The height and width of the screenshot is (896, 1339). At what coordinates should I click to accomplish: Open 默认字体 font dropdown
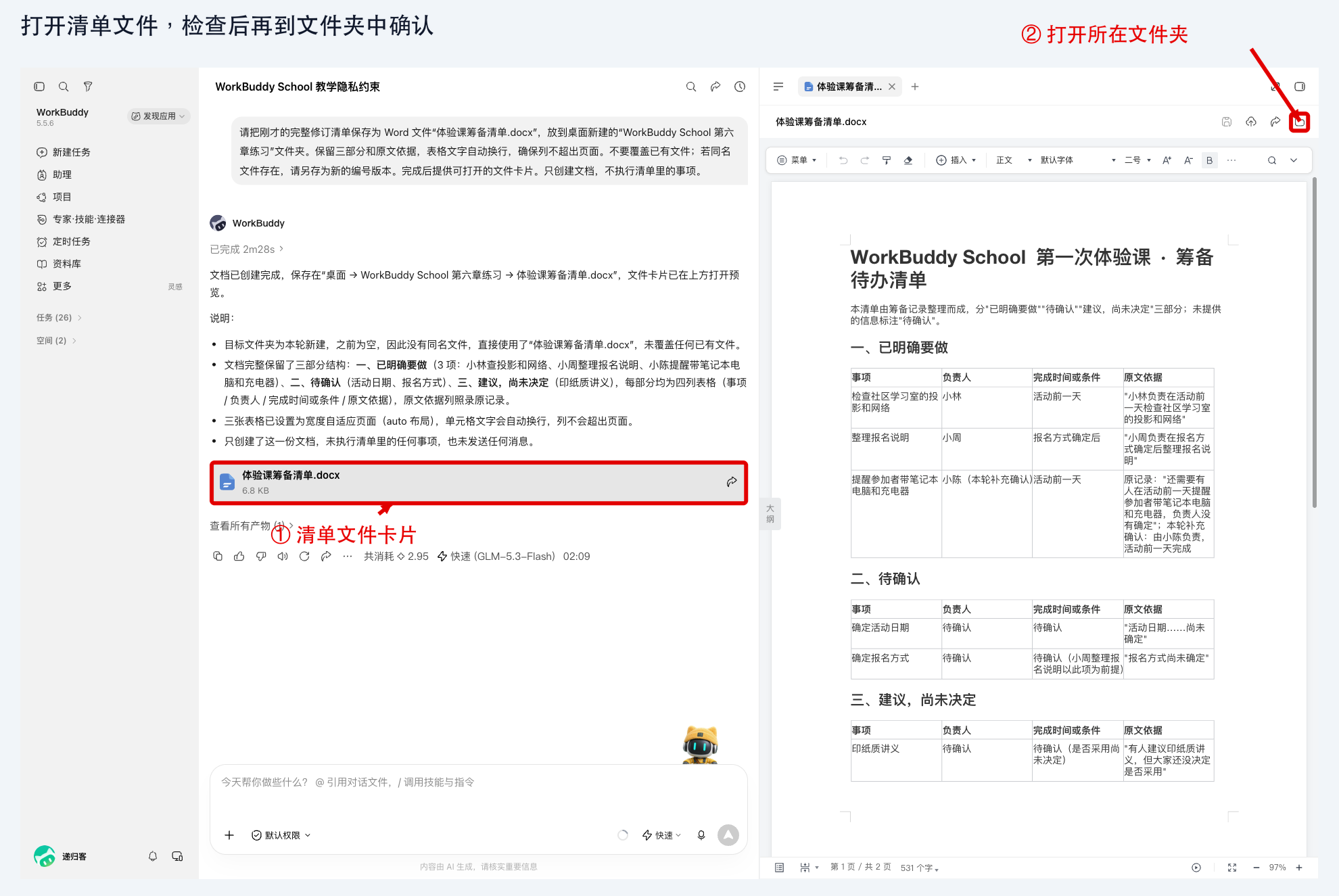click(x=1078, y=160)
